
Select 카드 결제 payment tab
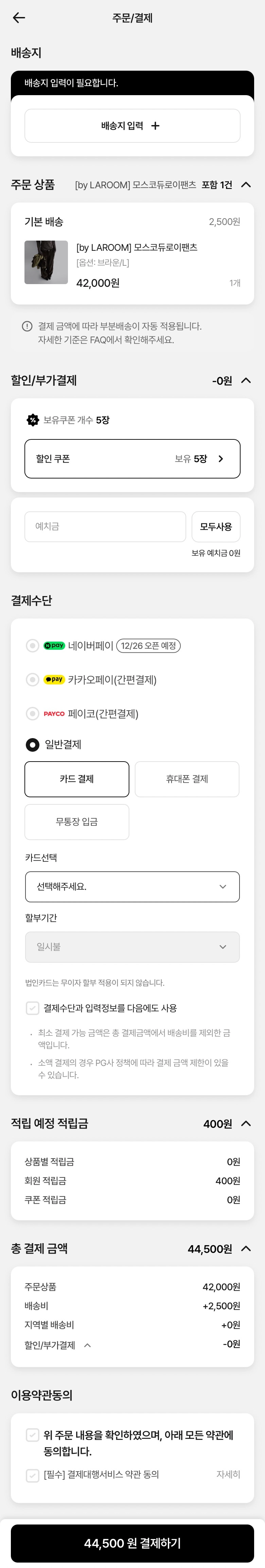pos(77,779)
